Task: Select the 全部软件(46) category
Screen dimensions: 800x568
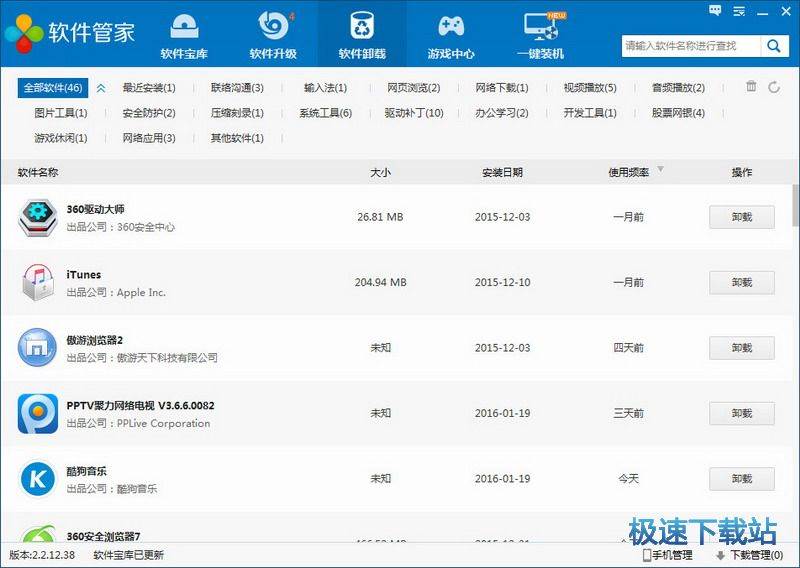Action: [53, 88]
